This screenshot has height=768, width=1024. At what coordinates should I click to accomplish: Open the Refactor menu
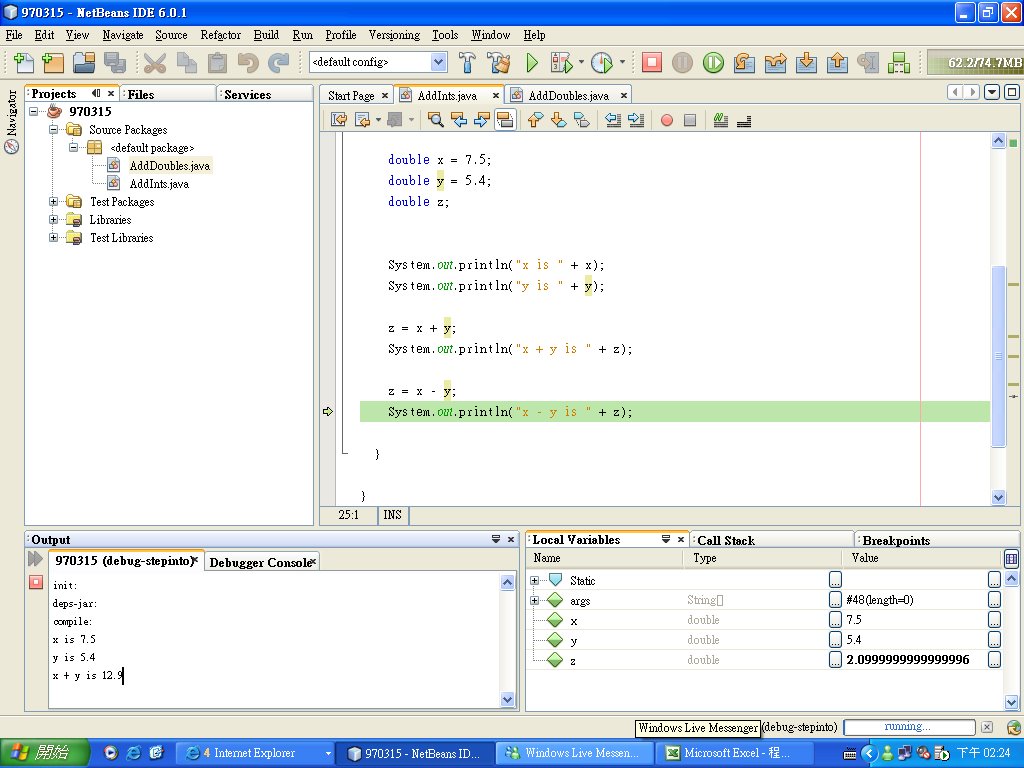[221, 35]
